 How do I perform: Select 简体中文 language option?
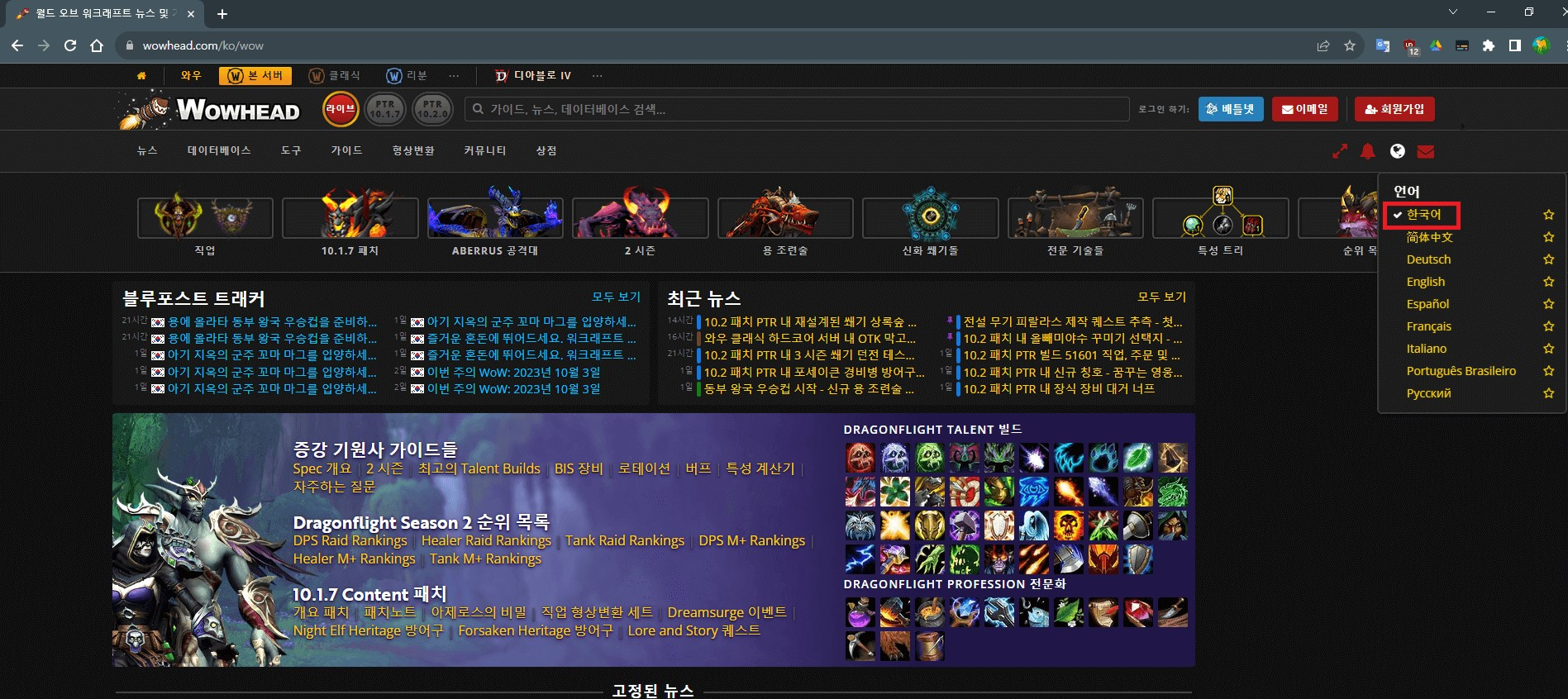pyautogui.click(x=1429, y=237)
